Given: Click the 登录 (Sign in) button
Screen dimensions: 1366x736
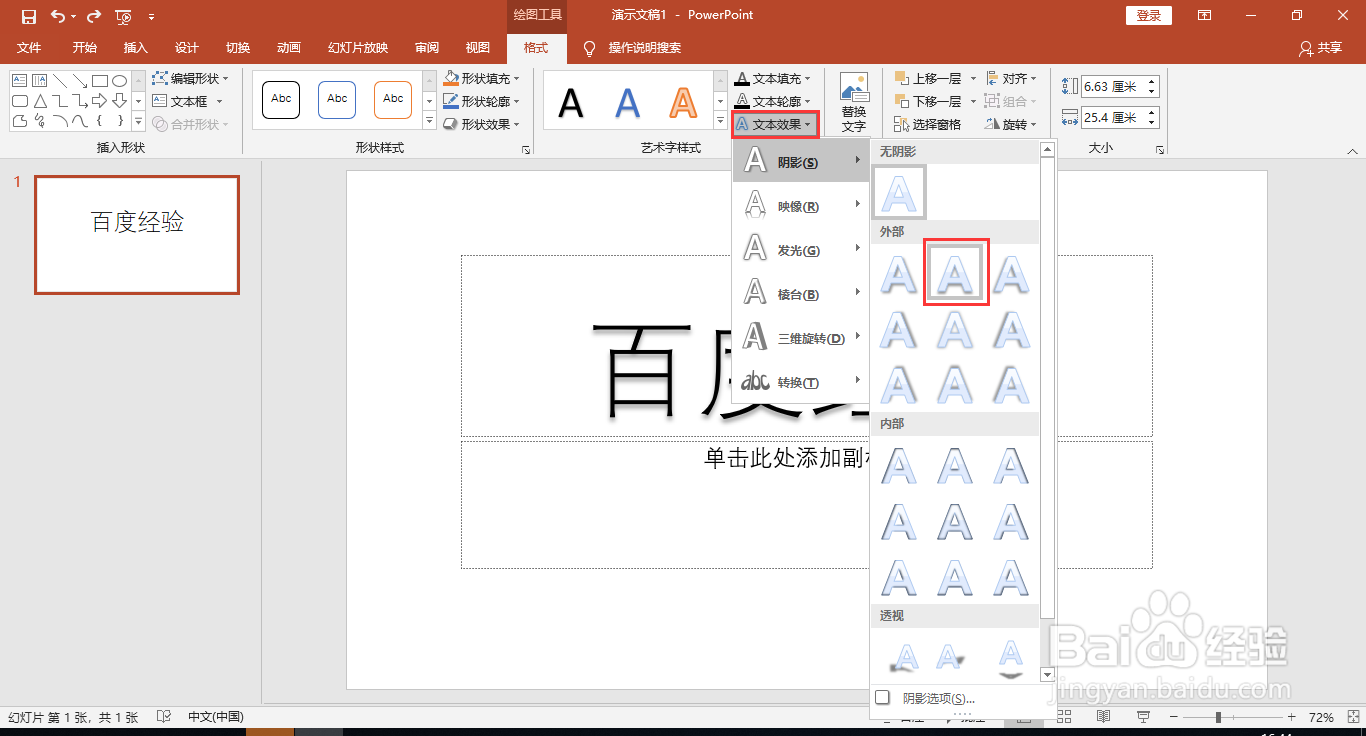Looking at the screenshot, I should click(1149, 15).
